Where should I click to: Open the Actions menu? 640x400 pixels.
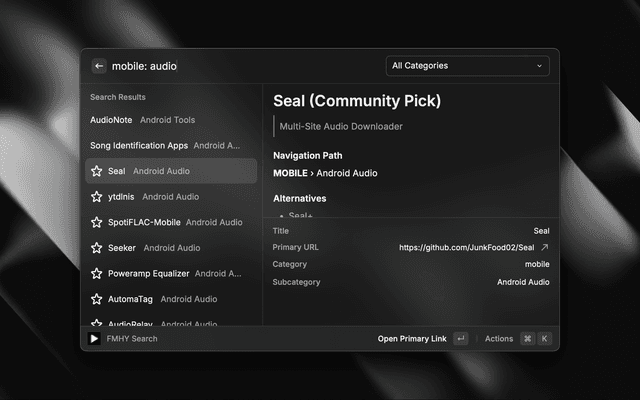(499, 339)
